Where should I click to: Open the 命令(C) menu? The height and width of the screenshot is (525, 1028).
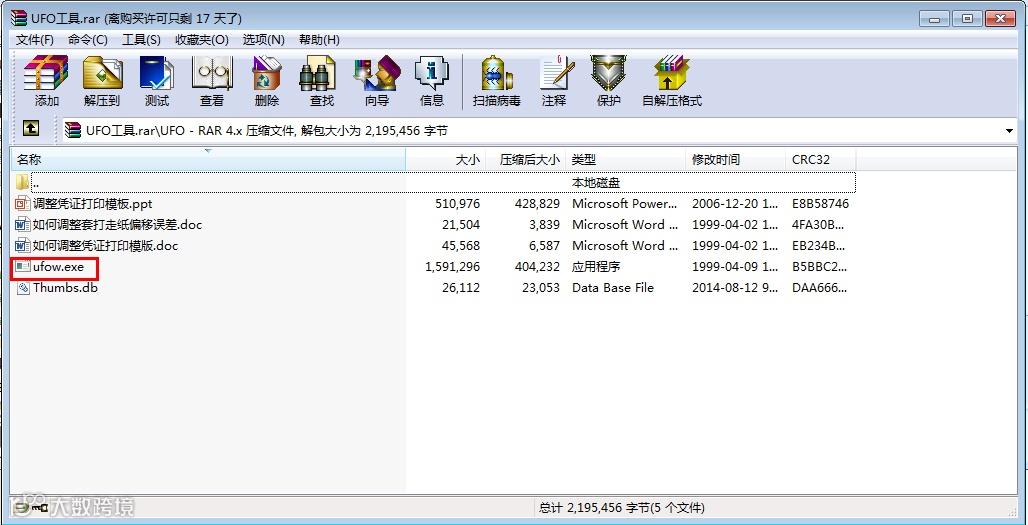88,40
